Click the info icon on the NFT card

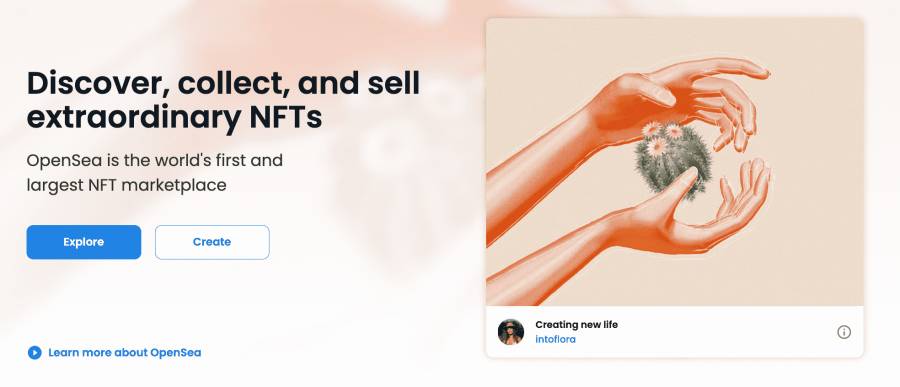pyautogui.click(x=844, y=332)
